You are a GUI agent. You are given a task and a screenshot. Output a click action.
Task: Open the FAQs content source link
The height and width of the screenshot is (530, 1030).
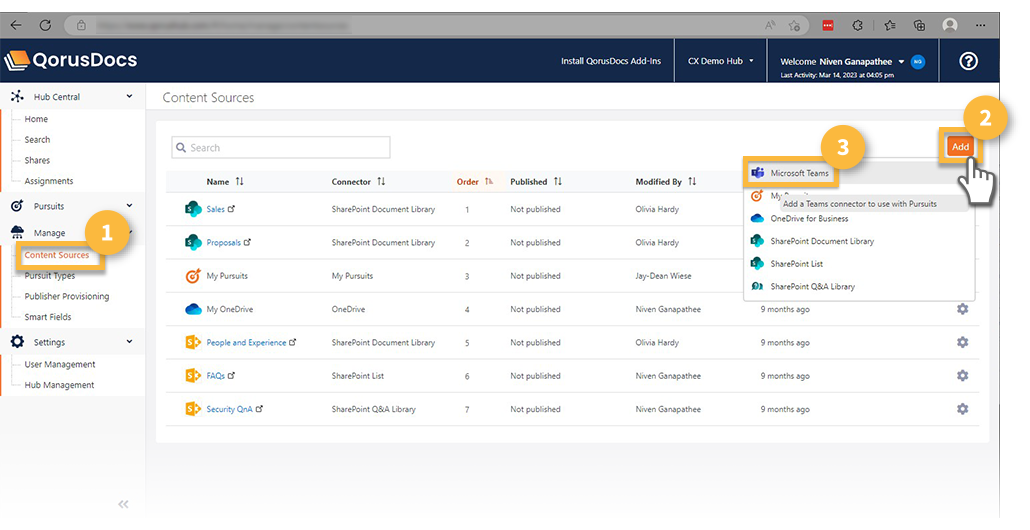coord(215,376)
